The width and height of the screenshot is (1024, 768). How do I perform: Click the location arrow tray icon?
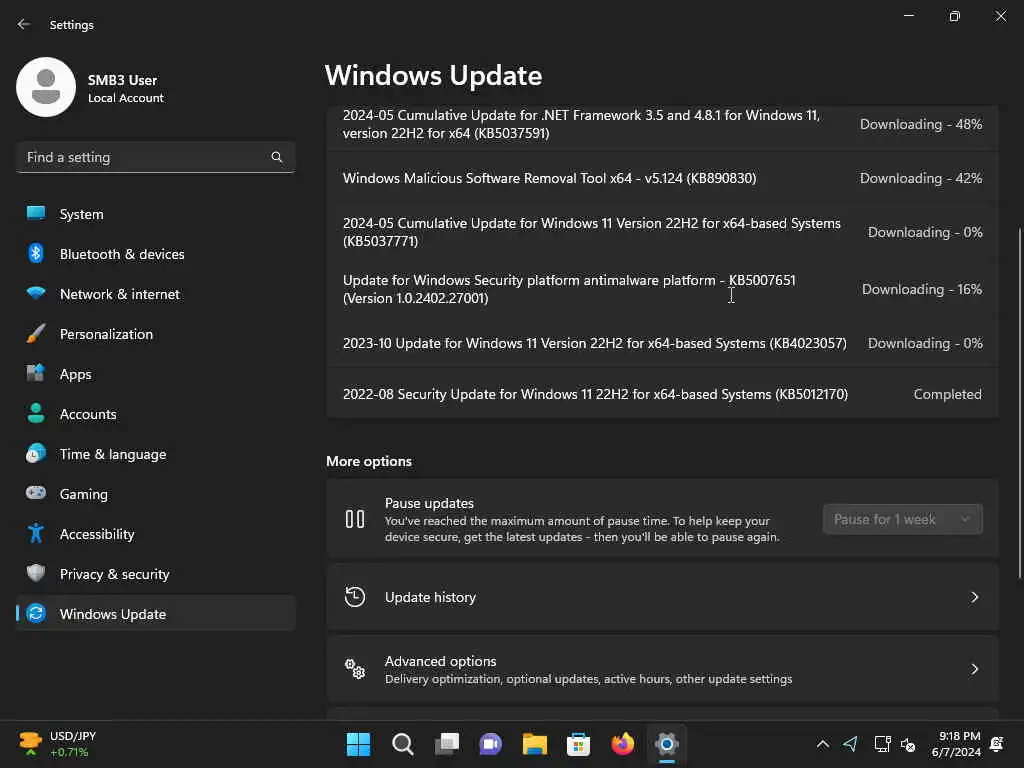(850, 744)
